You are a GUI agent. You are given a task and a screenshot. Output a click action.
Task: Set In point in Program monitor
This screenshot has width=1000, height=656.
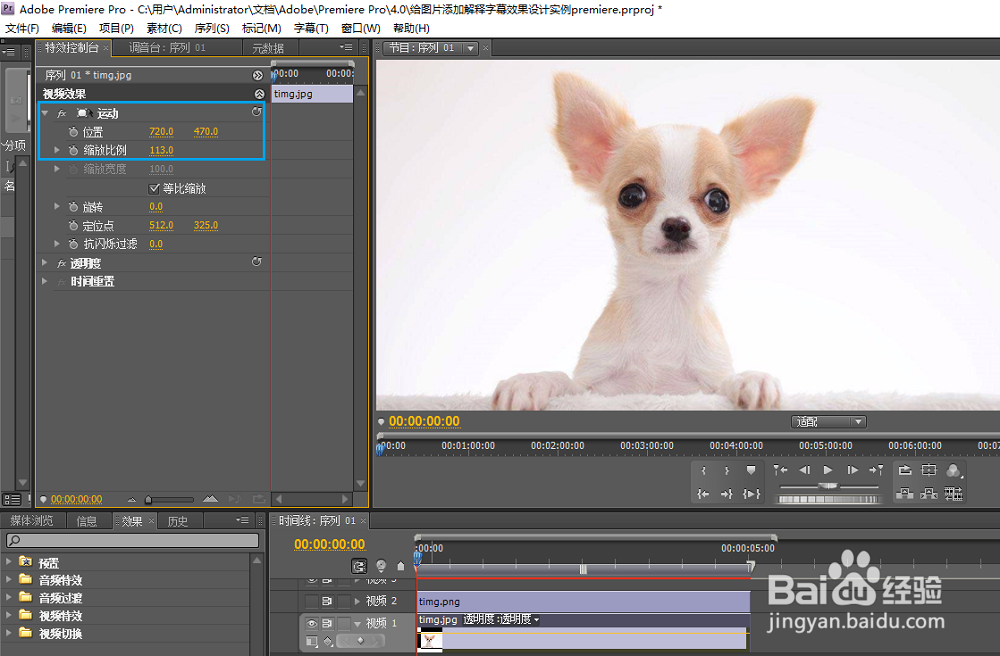(703, 470)
